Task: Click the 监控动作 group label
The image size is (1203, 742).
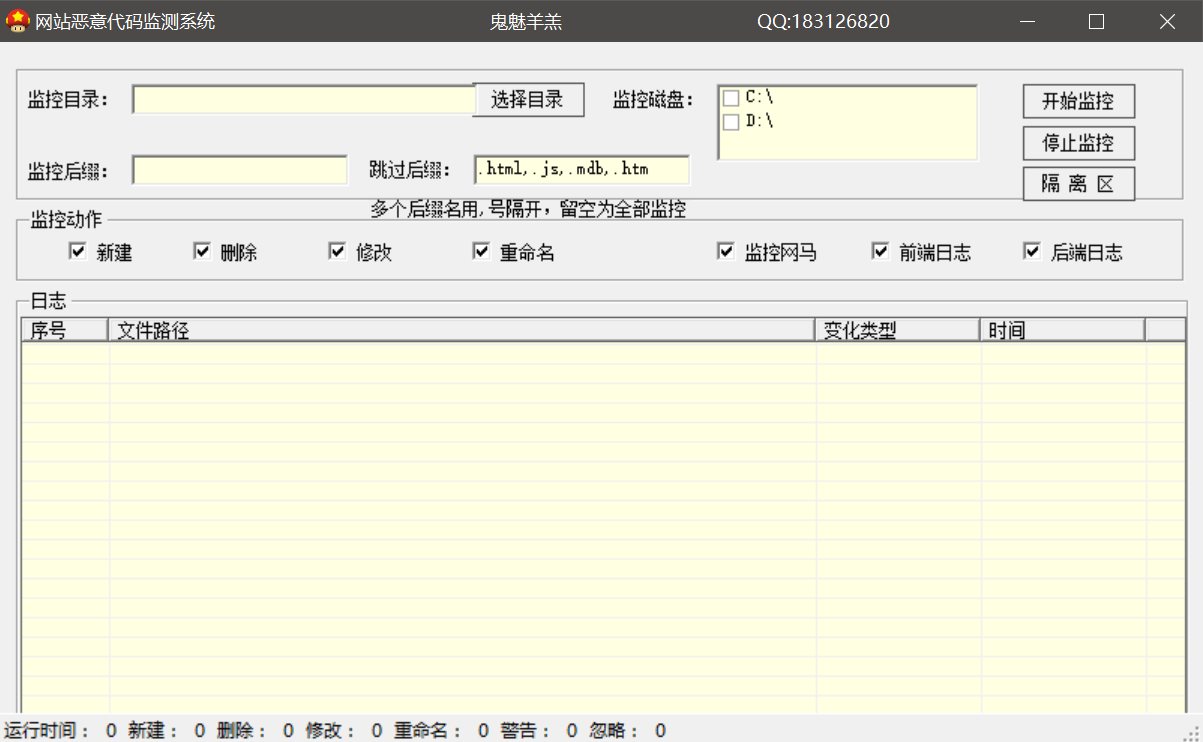Action: point(66,220)
